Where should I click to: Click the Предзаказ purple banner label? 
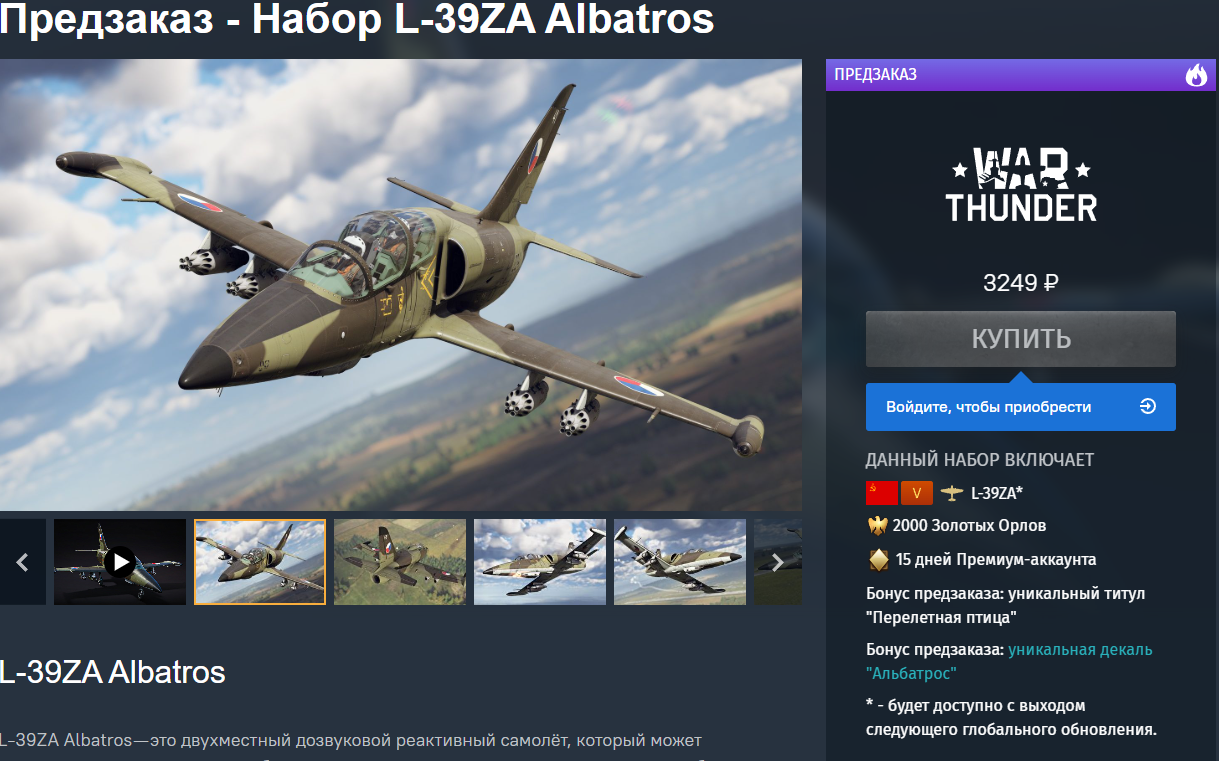[x=876, y=75]
